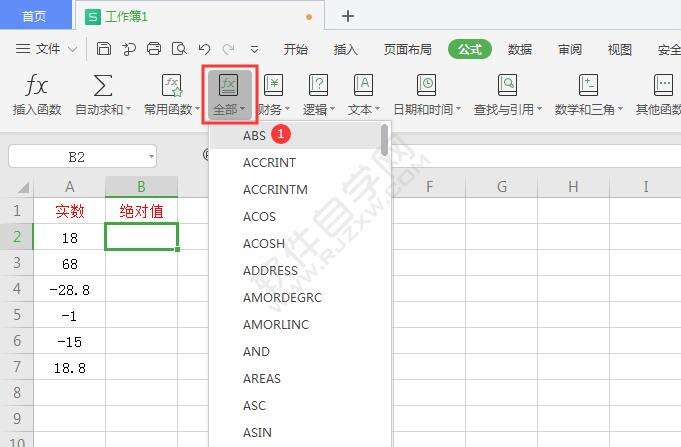Open the Text (文本) functions icon

tap(364, 85)
